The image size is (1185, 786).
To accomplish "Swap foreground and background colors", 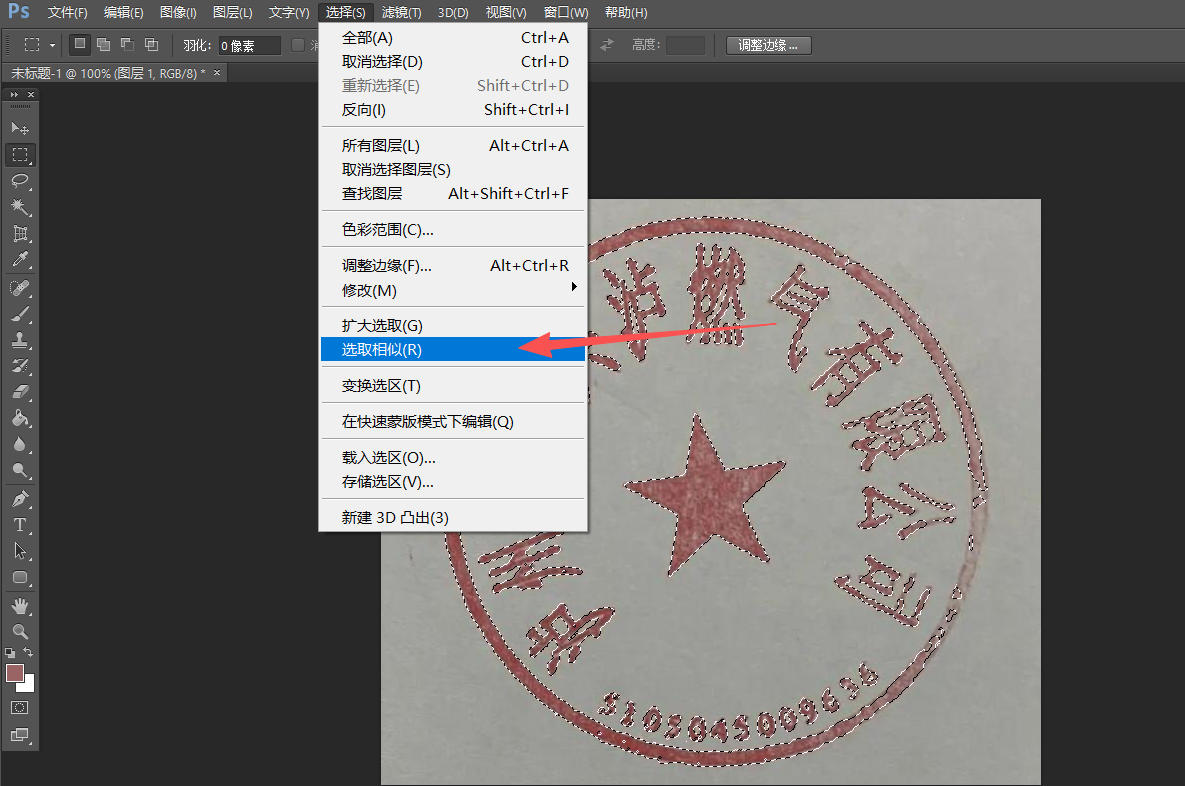I will coord(29,652).
